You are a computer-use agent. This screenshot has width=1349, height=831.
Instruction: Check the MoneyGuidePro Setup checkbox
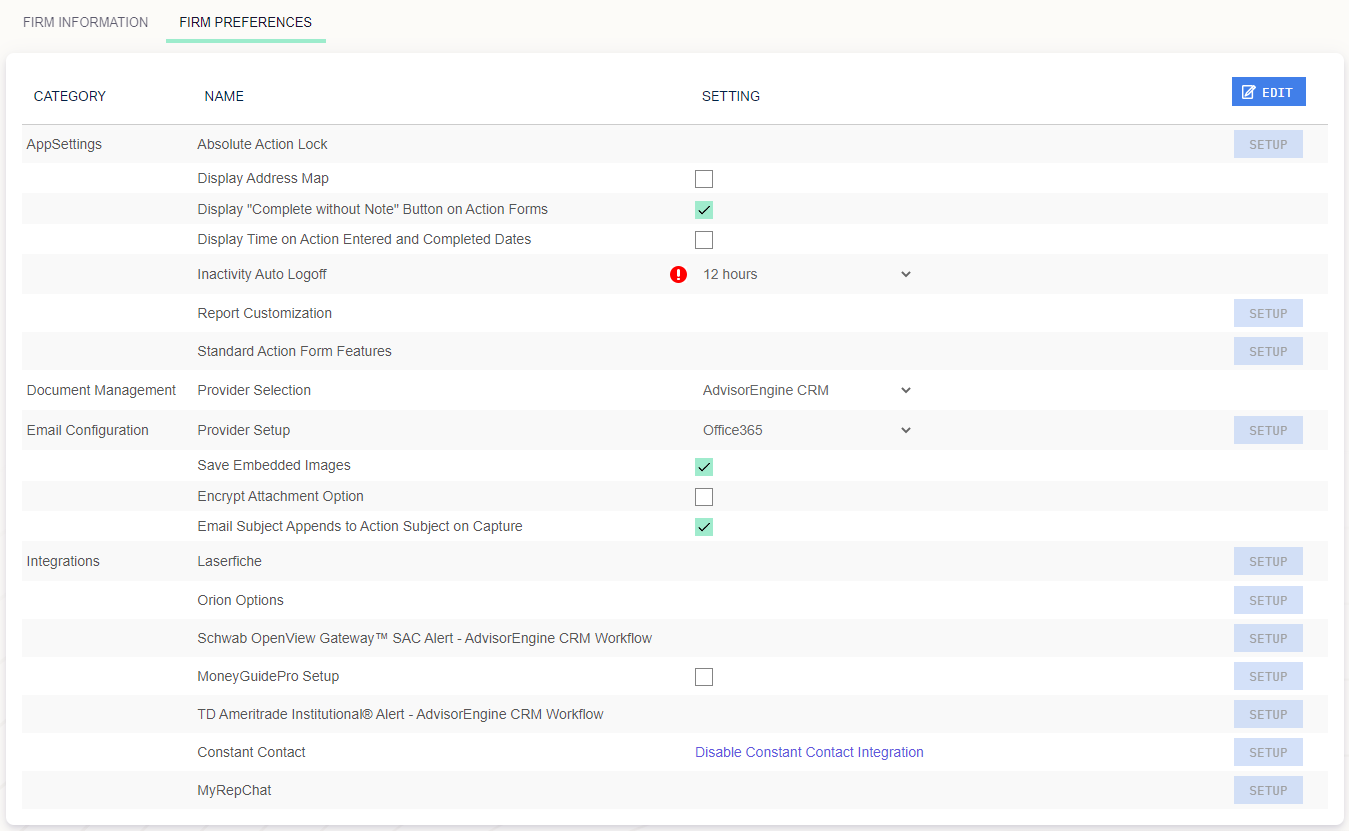[704, 677]
